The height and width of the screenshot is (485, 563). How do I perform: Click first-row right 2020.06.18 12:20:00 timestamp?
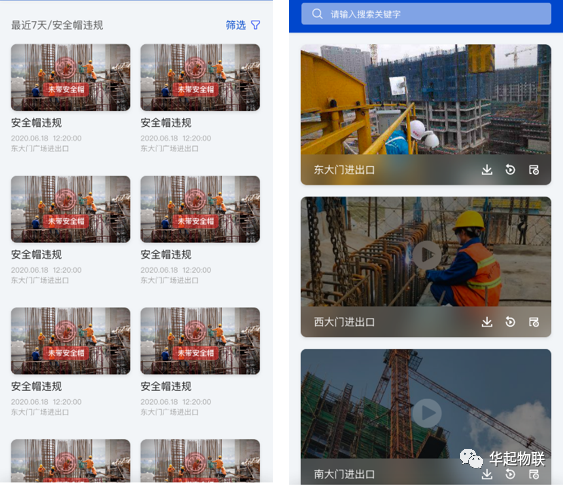[176, 138]
